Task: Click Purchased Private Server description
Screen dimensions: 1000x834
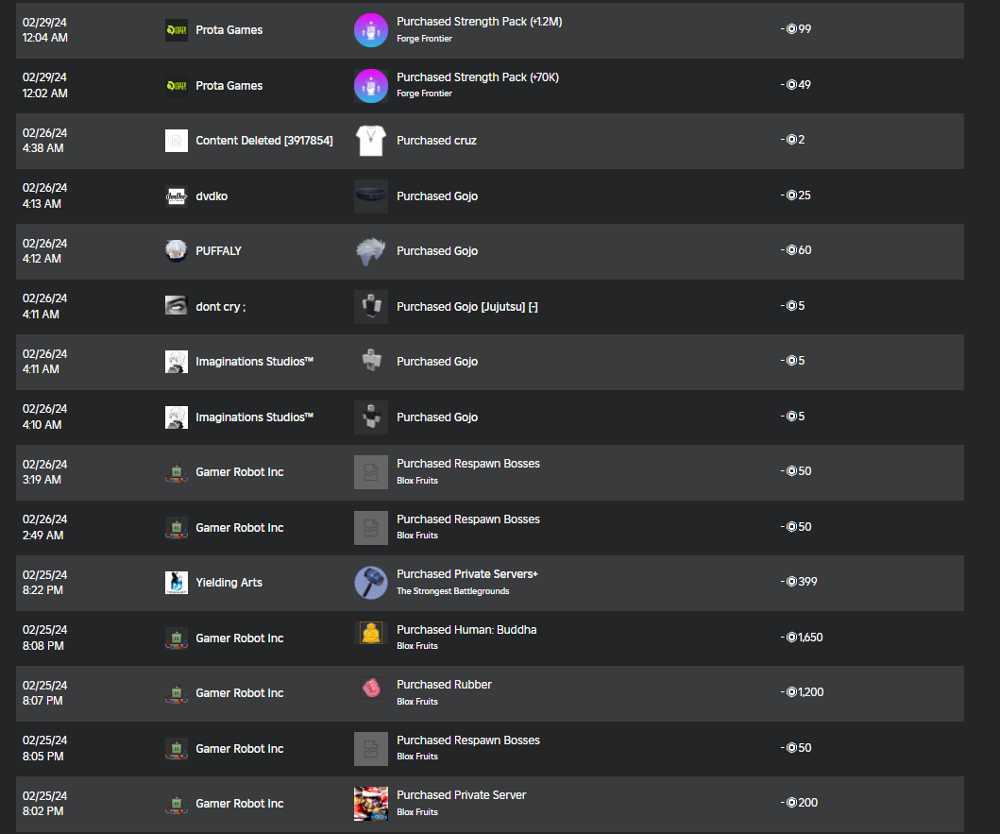Action: tap(461, 794)
